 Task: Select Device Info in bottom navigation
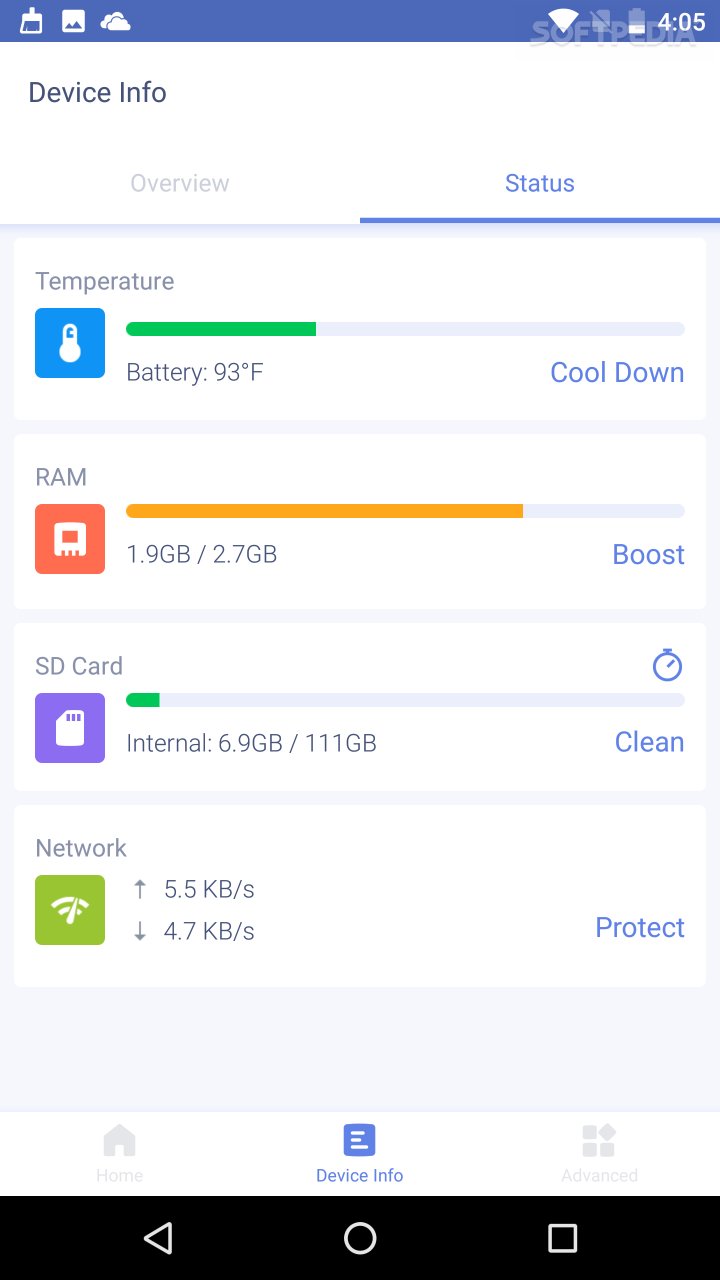359,1153
